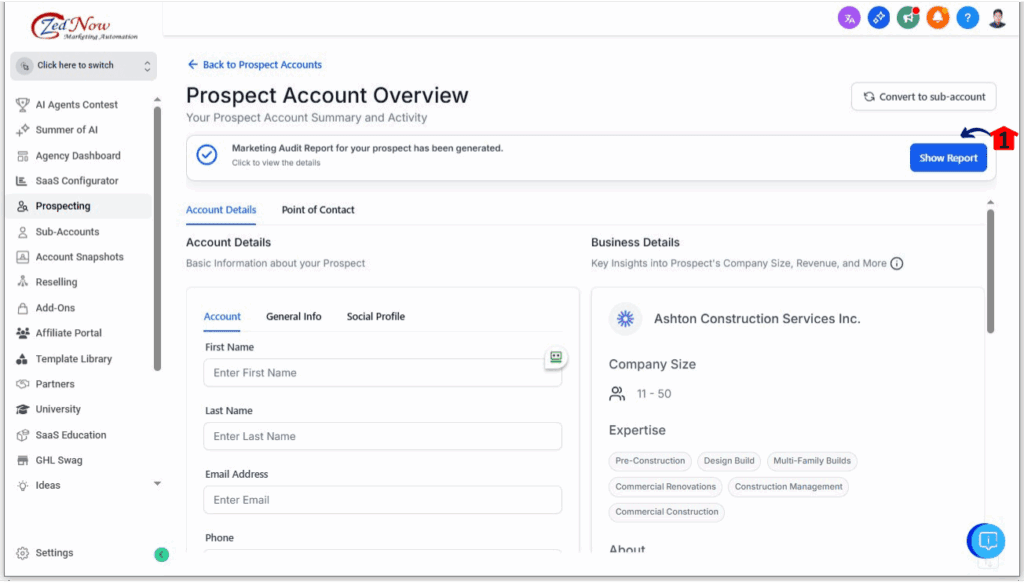Click the GHL Swag store icon

click(x=22, y=460)
